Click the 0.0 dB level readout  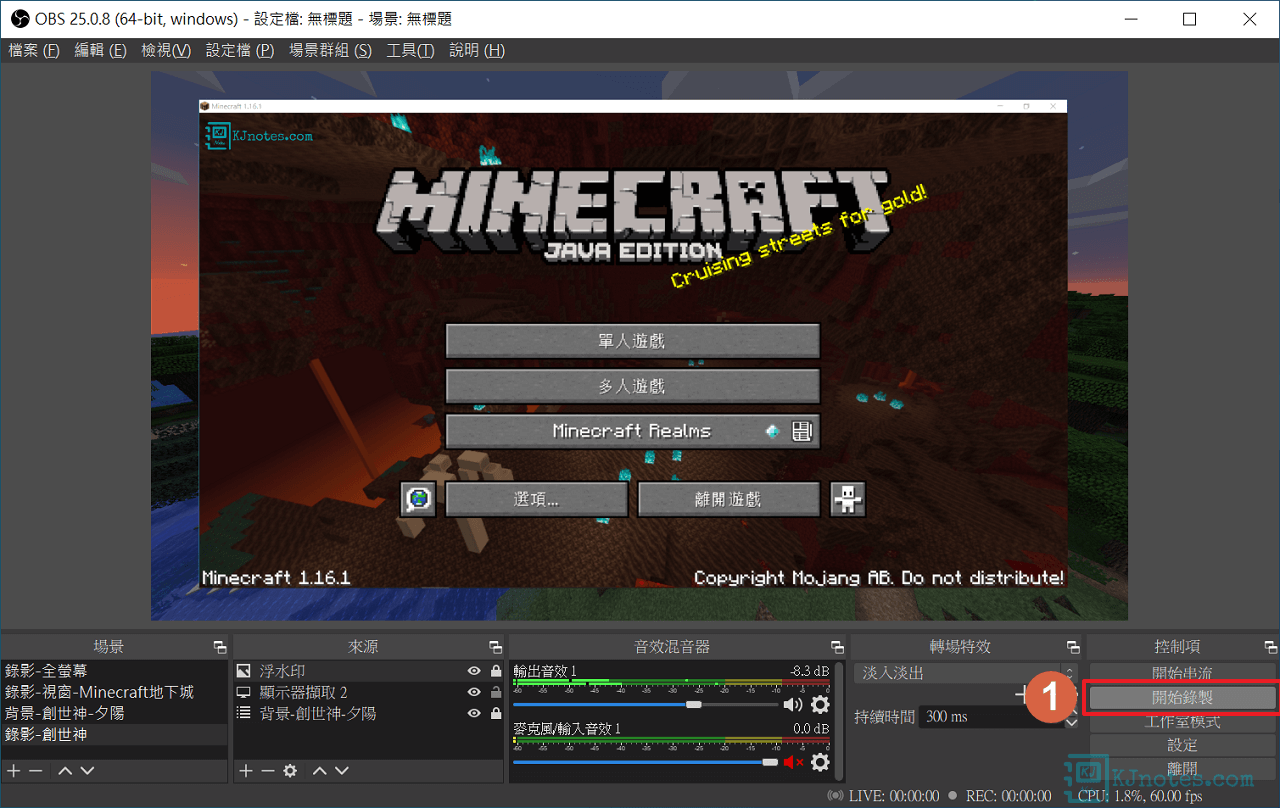[811, 729]
